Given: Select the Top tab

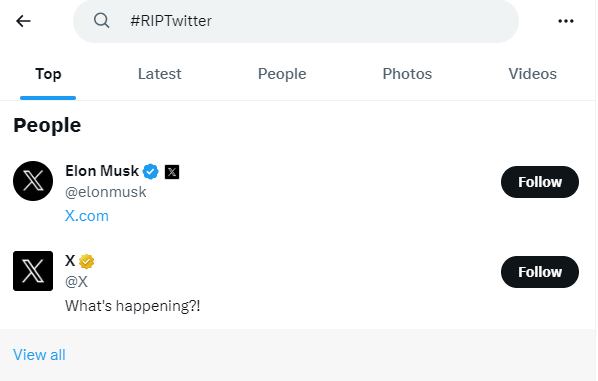Looking at the screenshot, I should point(48,74).
